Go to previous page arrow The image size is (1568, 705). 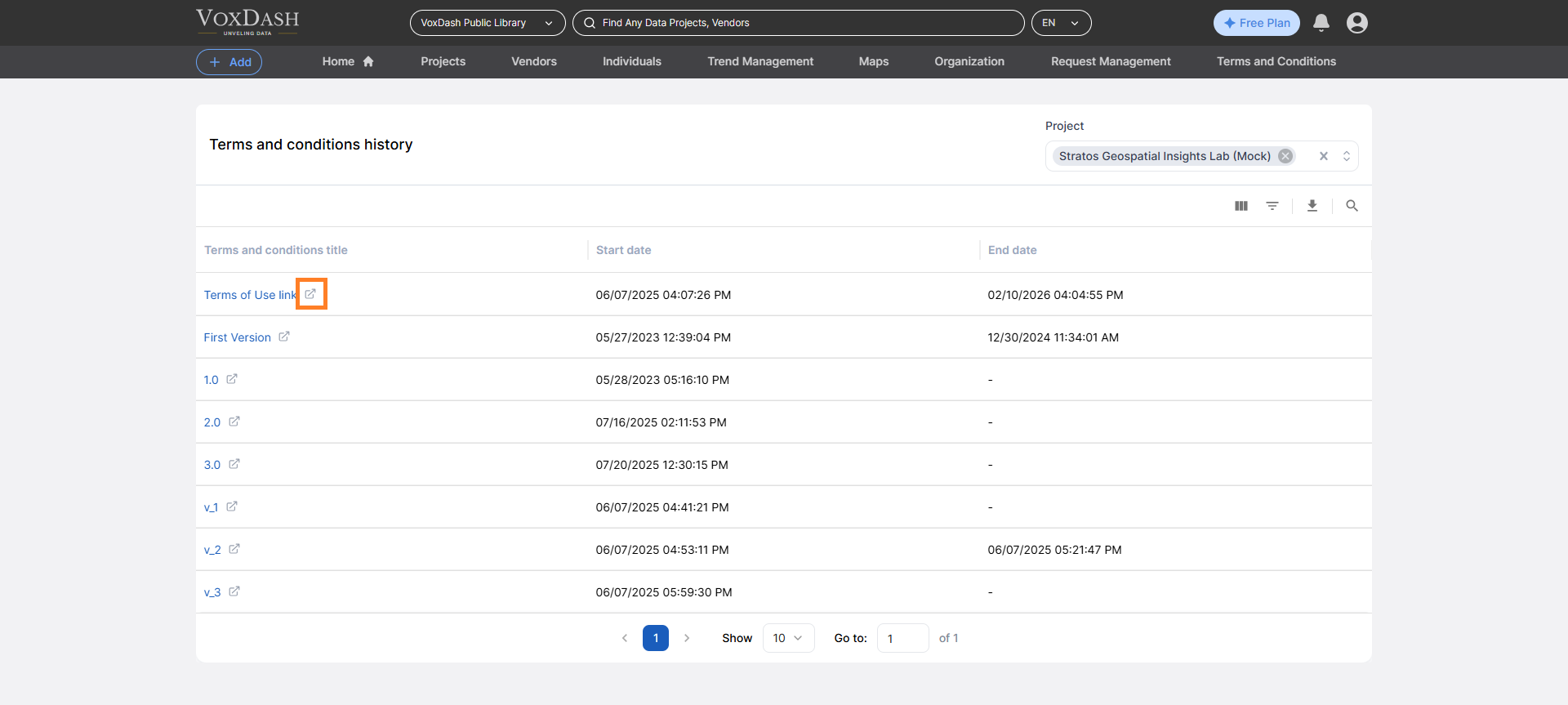click(625, 638)
